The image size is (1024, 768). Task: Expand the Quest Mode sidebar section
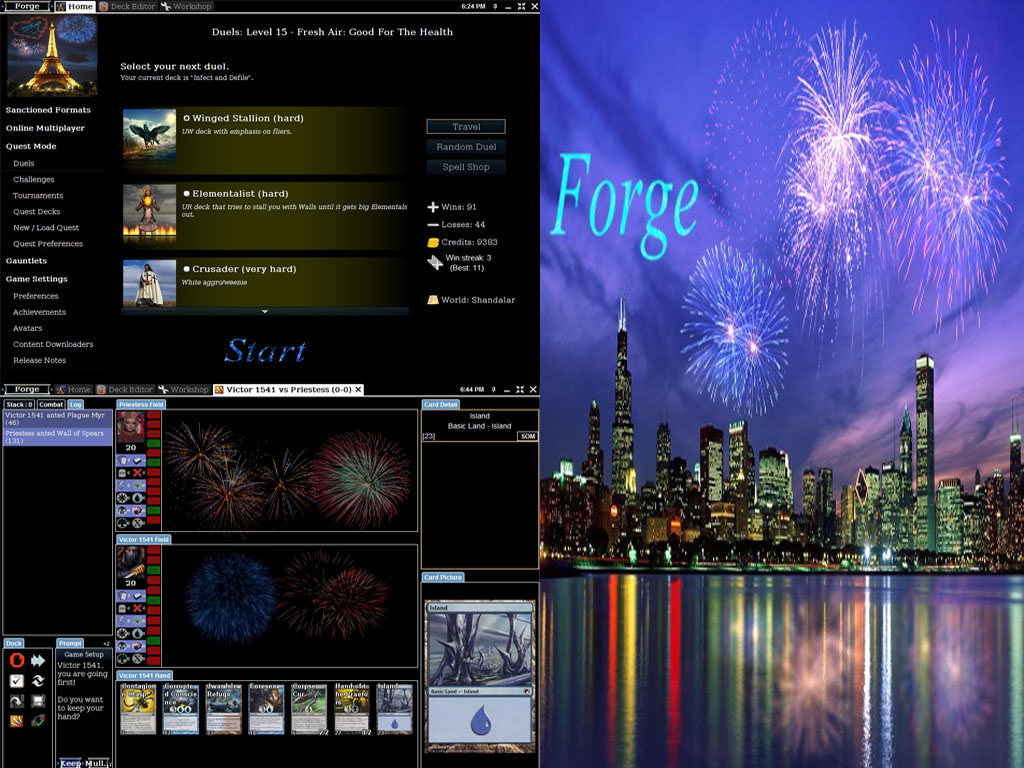point(31,146)
